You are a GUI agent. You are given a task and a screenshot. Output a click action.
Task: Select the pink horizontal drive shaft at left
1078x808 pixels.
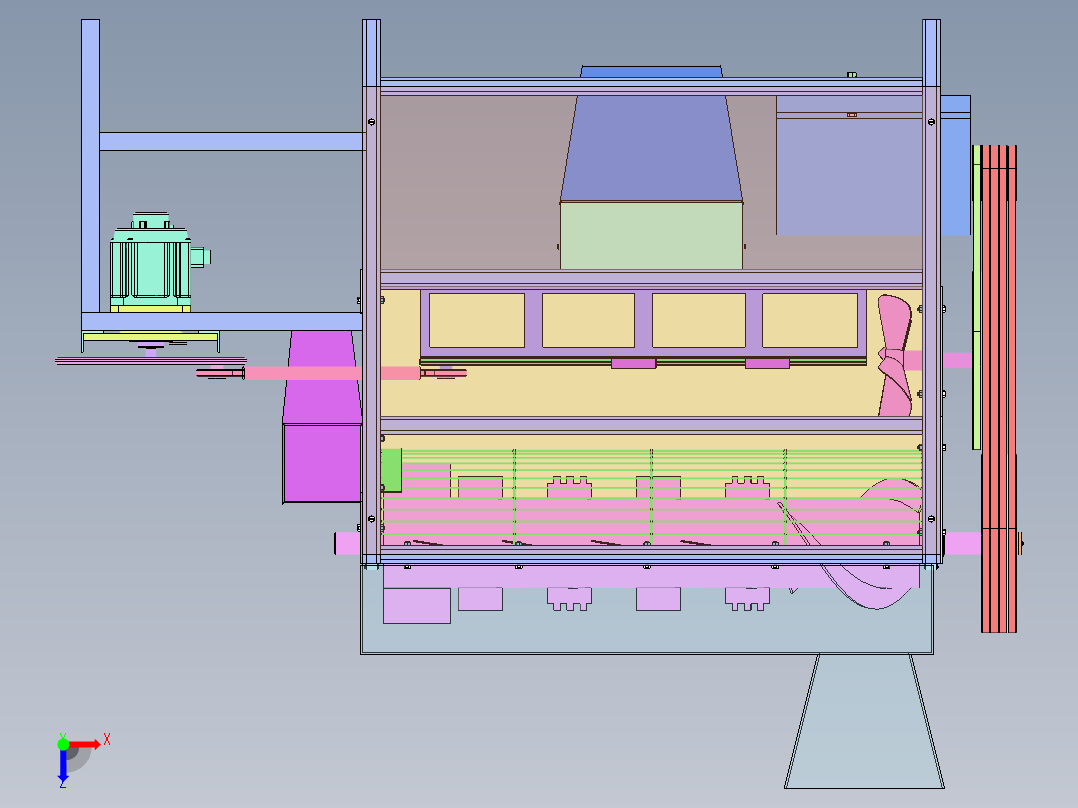(x=332, y=373)
